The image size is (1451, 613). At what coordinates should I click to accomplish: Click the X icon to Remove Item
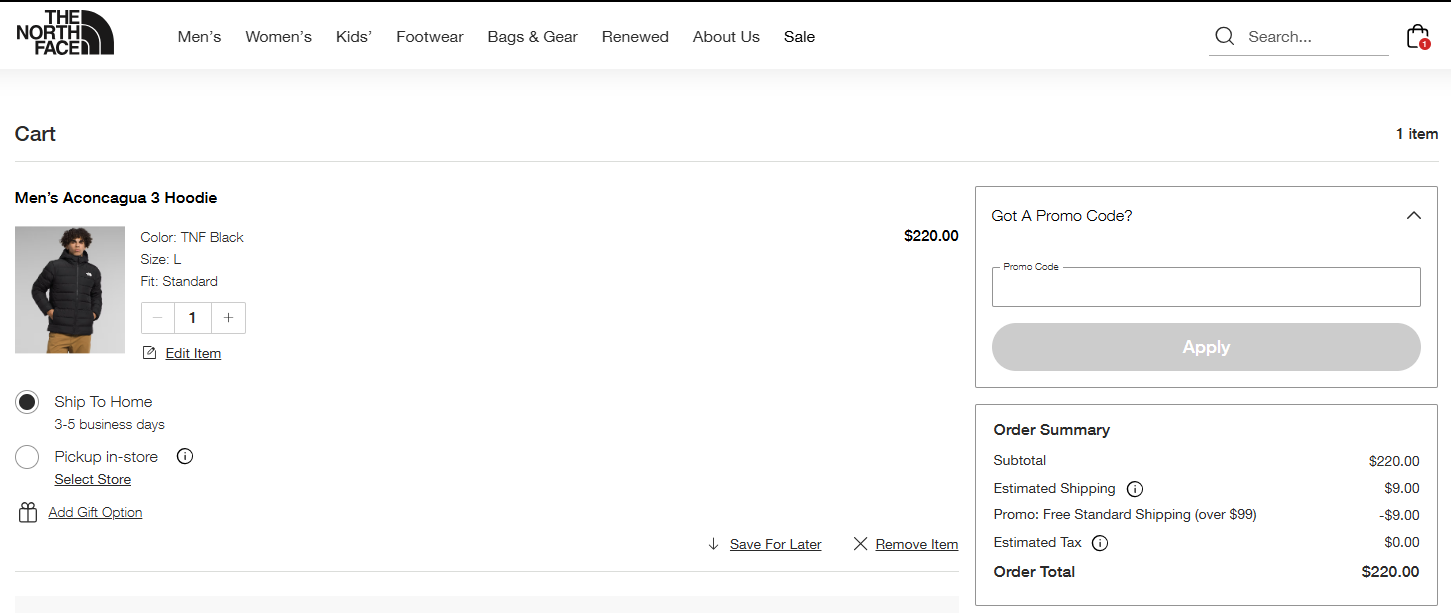tap(860, 544)
